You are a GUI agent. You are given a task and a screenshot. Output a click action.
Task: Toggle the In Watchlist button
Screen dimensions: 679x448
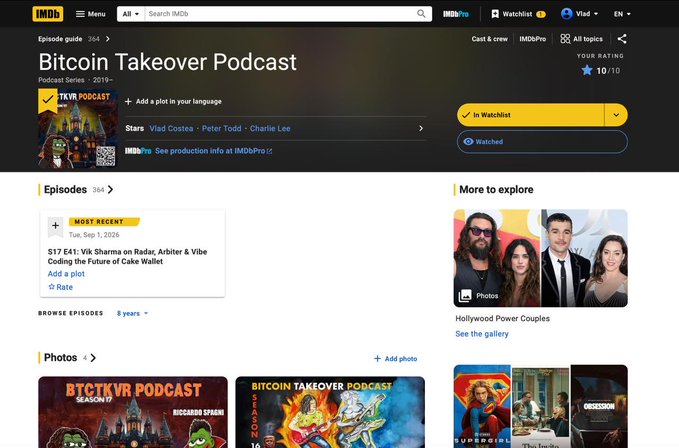(530, 115)
